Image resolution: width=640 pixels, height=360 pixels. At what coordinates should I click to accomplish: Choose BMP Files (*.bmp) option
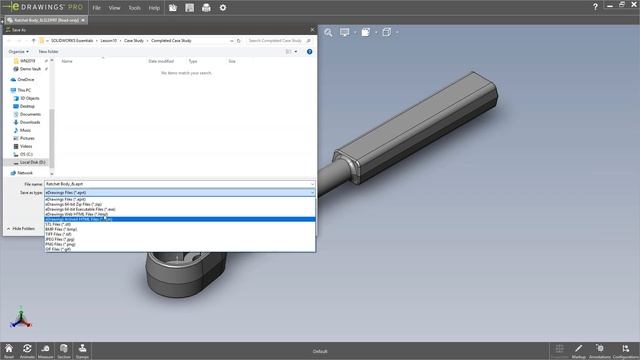pos(180,229)
